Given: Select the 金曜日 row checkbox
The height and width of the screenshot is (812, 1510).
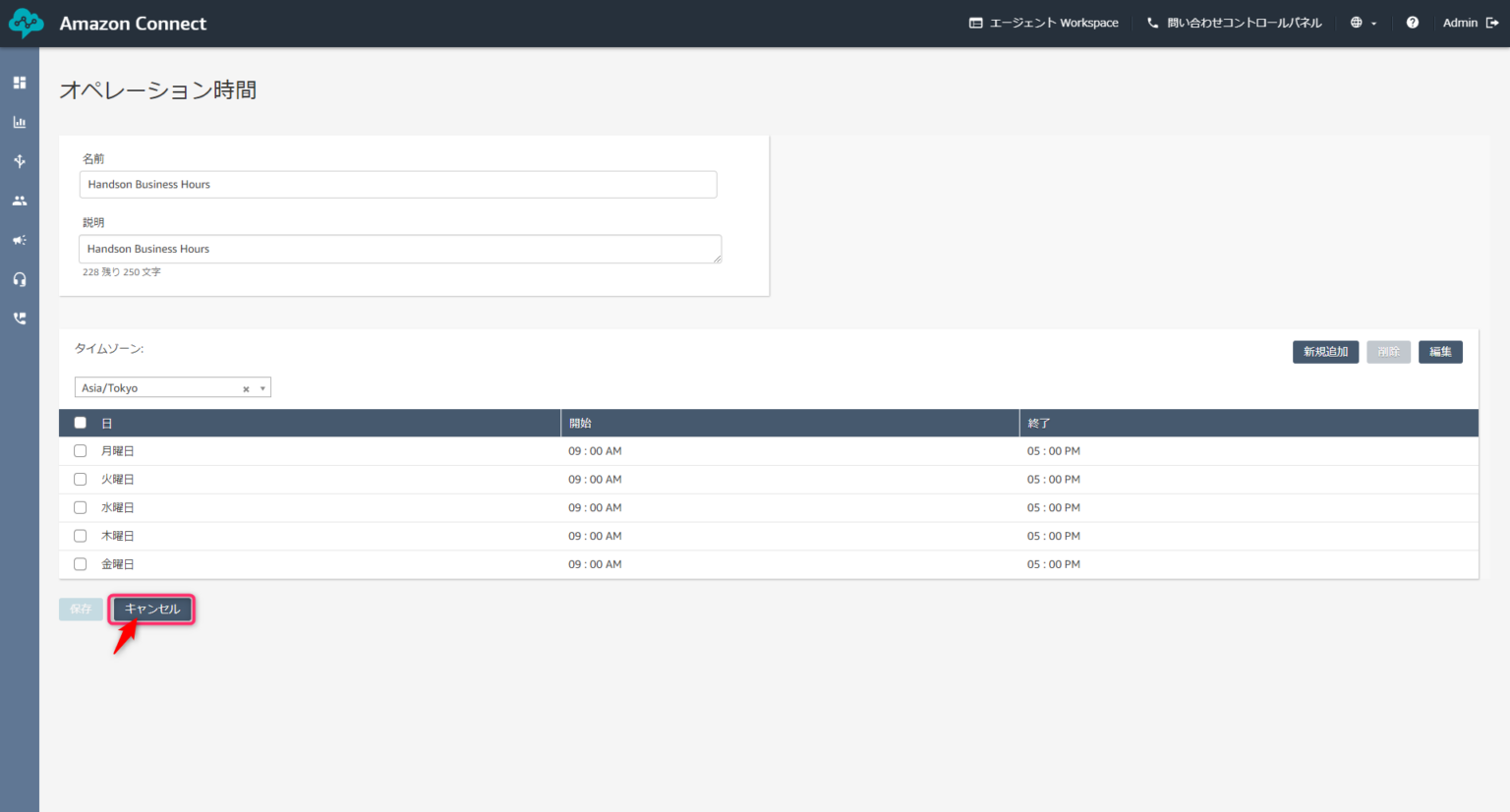Looking at the screenshot, I should (x=81, y=564).
